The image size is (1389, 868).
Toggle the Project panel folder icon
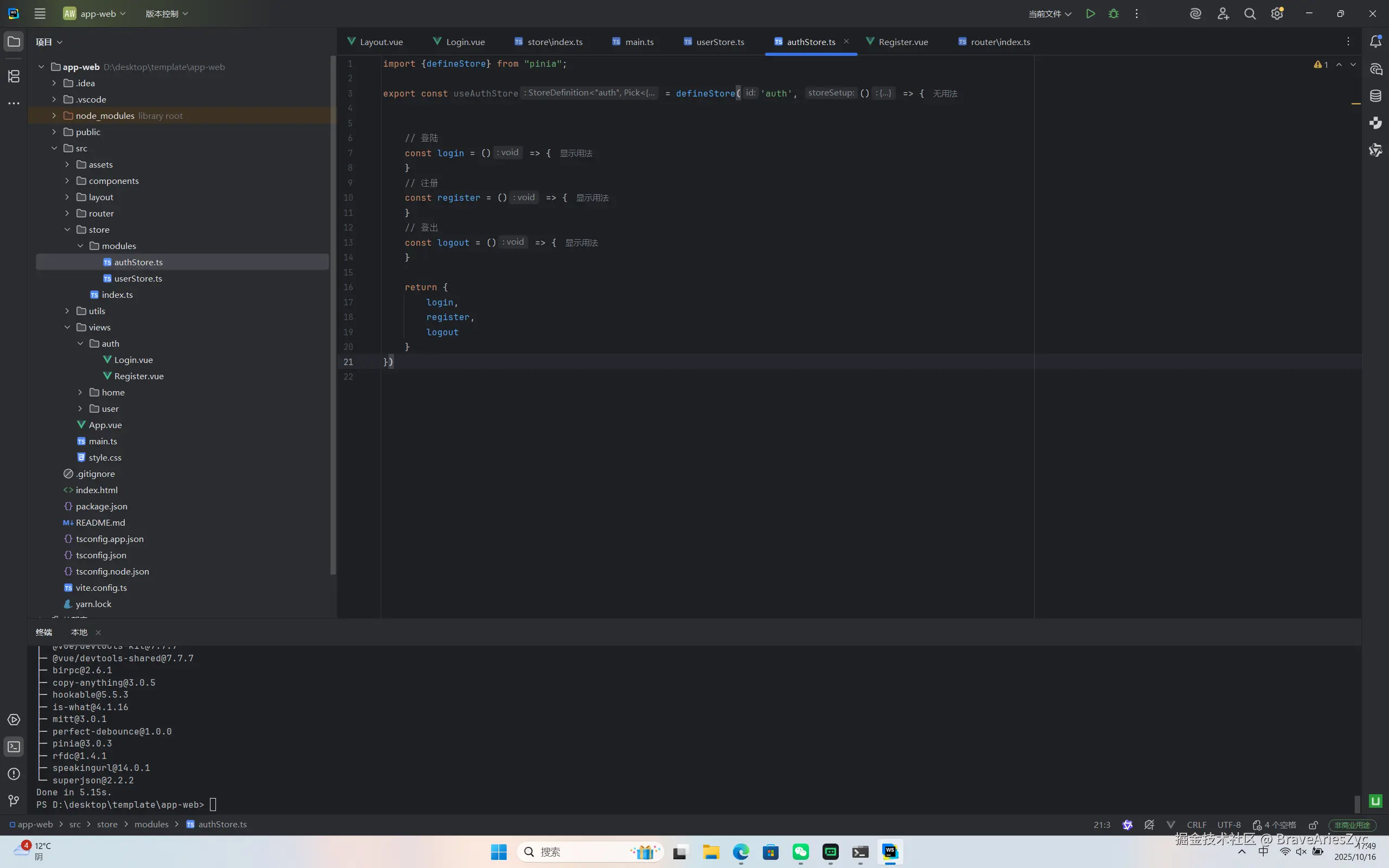coord(14,41)
